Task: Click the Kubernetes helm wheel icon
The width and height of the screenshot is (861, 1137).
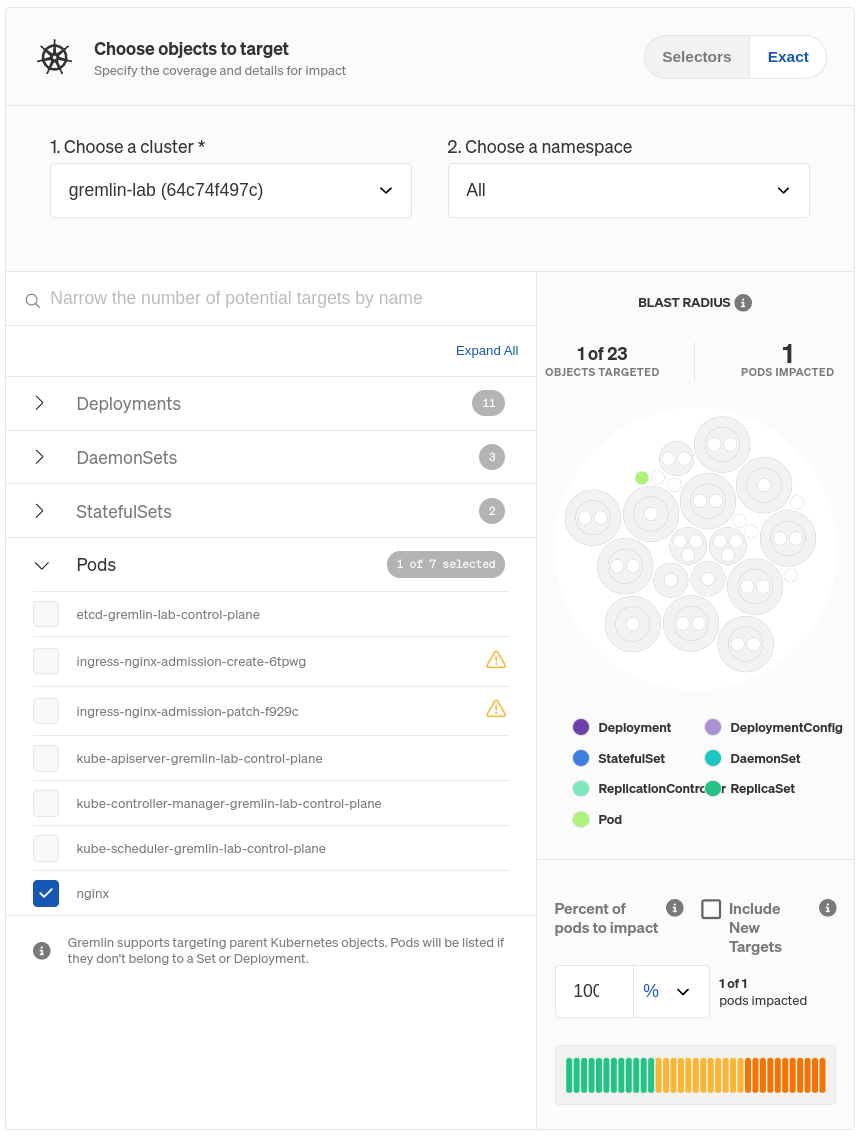Action: pyautogui.click(x=55, y=58)
